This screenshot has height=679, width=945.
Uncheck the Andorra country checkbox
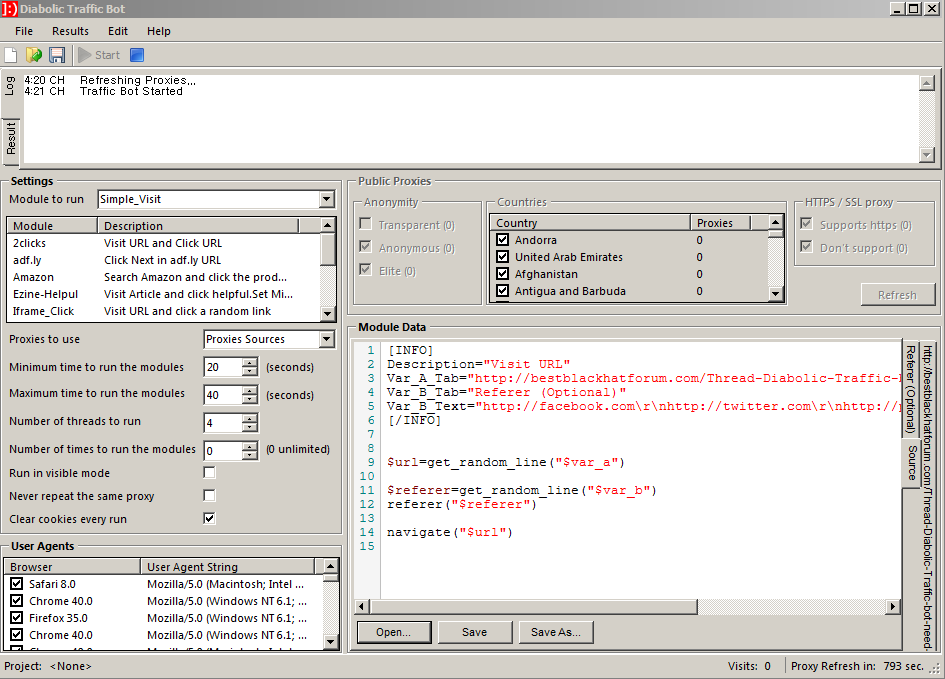pyautogui.click(x=503, y=240)
